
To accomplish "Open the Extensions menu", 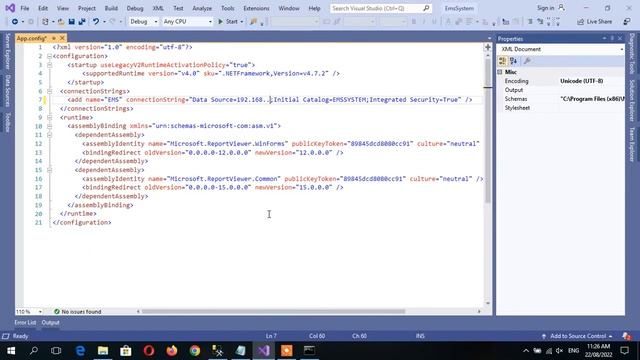I will [256, 8].
